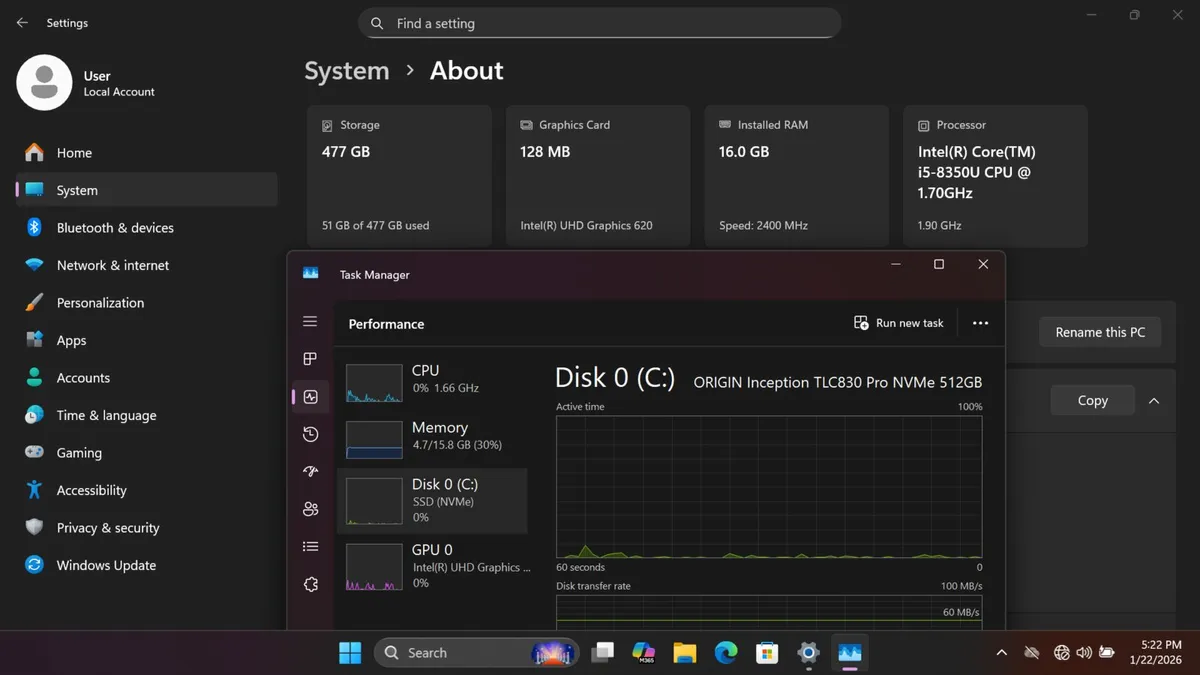Open Task Manager's three-dot more options menu

coord(980,323)
